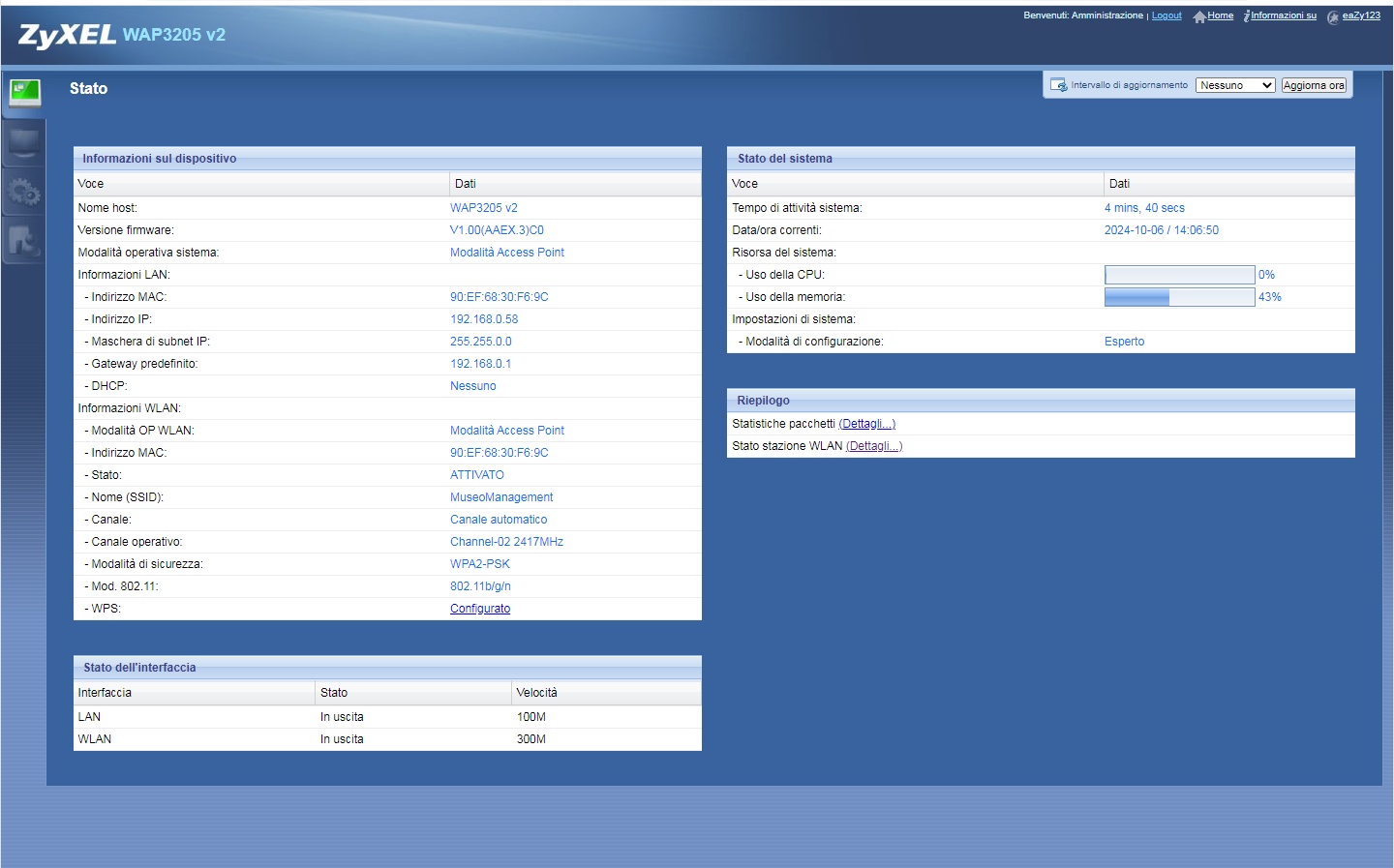Select the SSID MuseoManagement
The height and width of the screenshot is (868, 1394).
pyautogui.click(x=501, y=497)
